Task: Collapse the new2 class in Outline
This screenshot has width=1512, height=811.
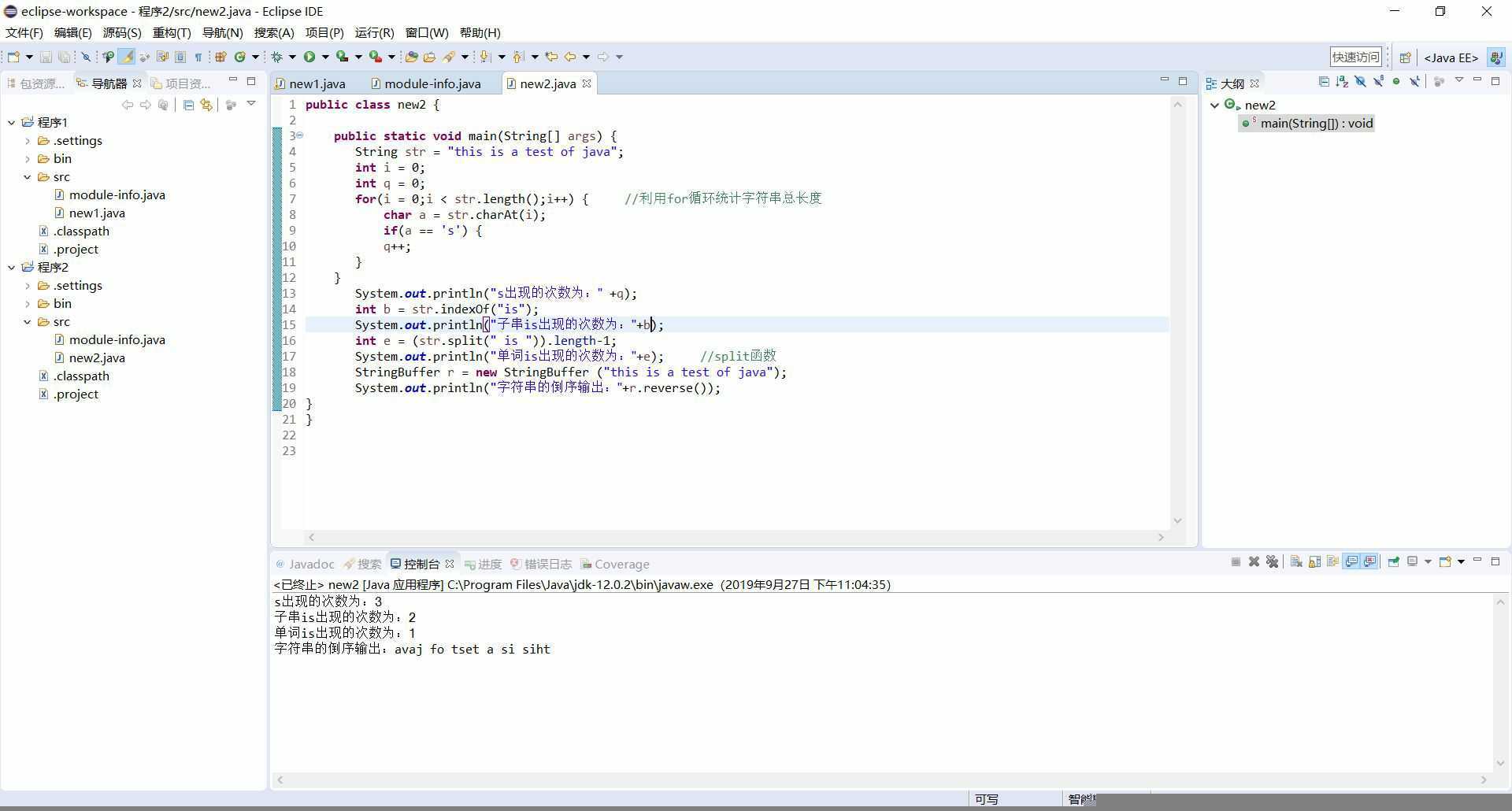Action: [x=1215, y=105]
